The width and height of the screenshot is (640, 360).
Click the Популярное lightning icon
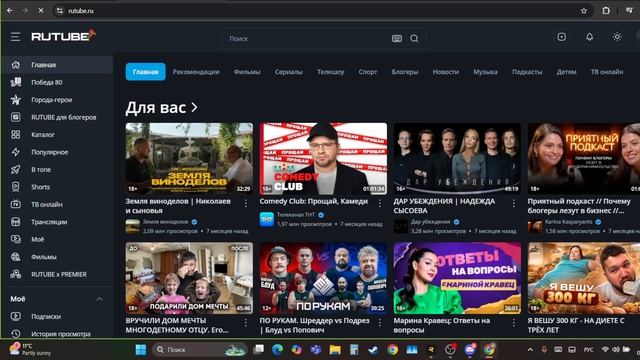pyautogui.click(x=16, y=152)
